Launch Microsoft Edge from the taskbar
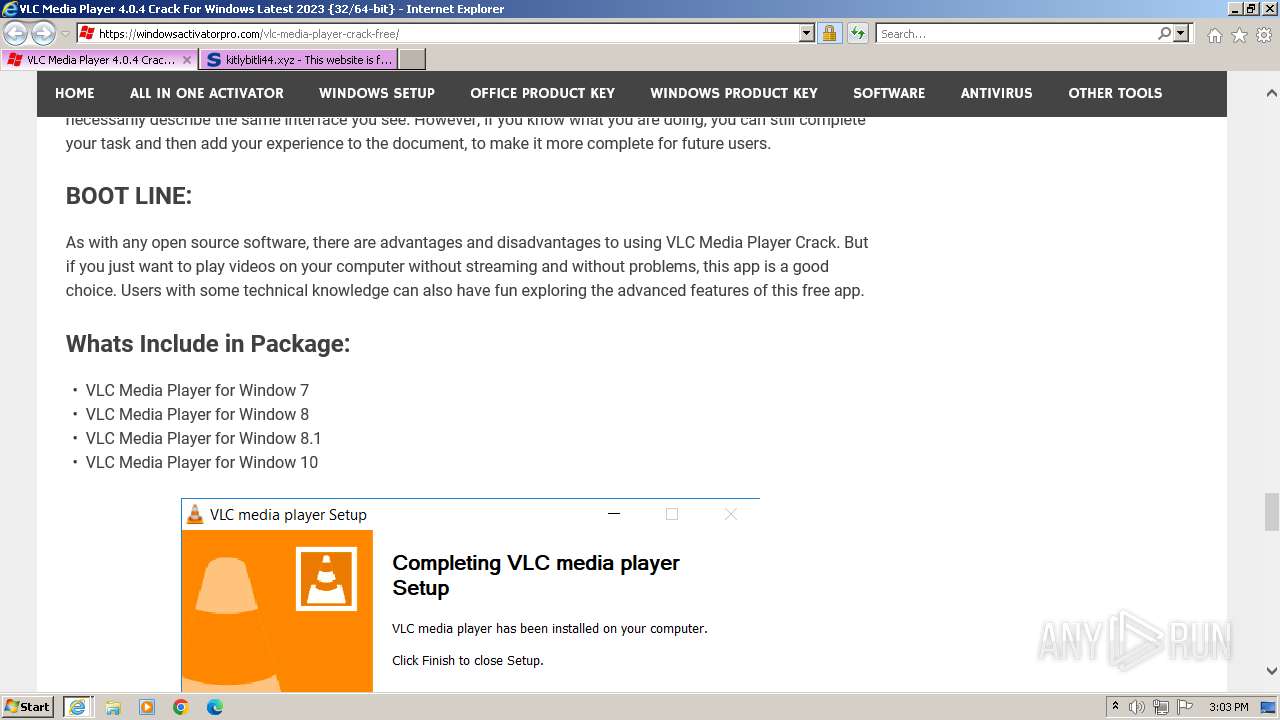Screen dimensions: 1280x720 pos(215,707)
